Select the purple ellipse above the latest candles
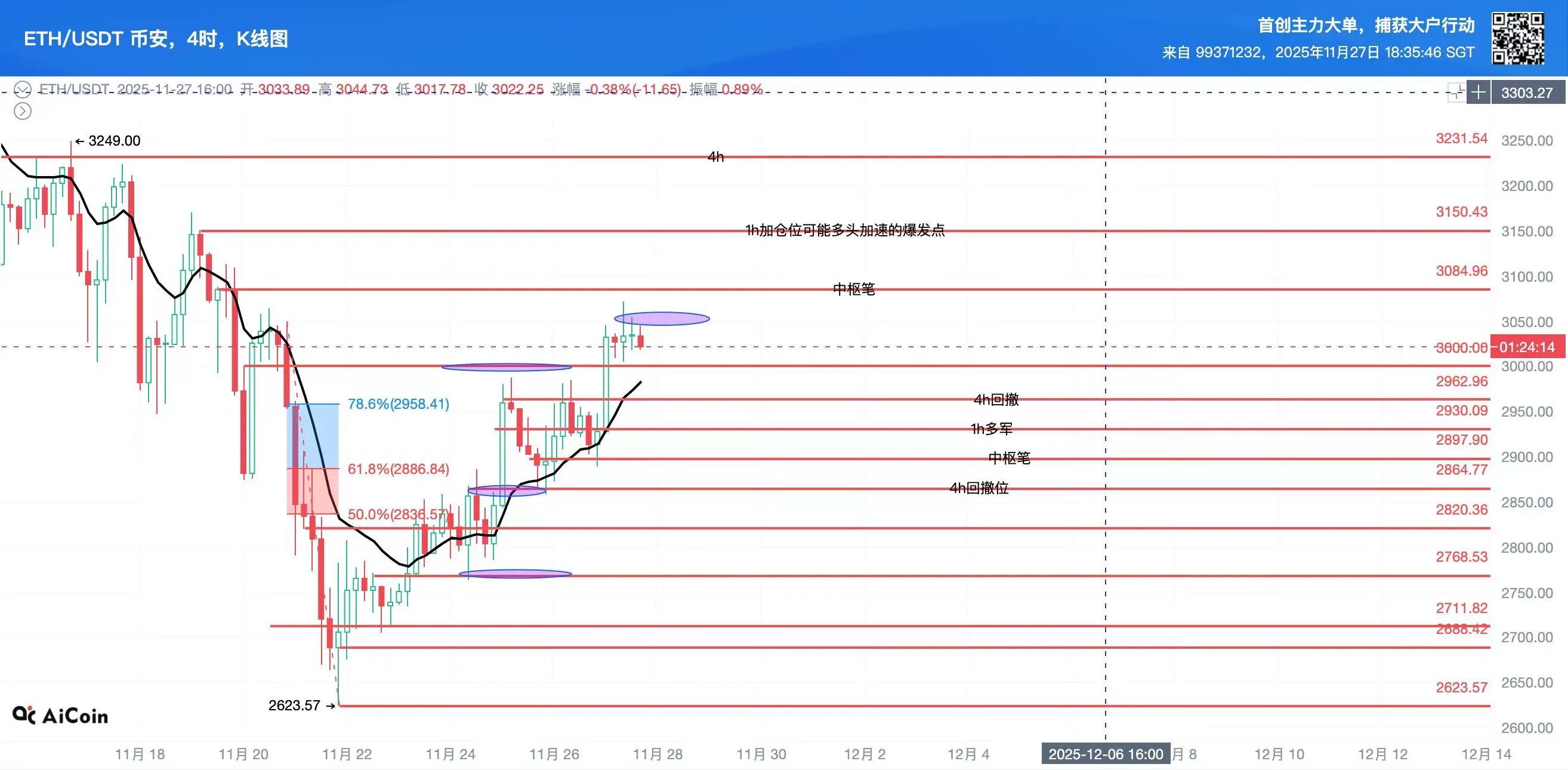1568x770 pixels. click(x=662, y=319)
